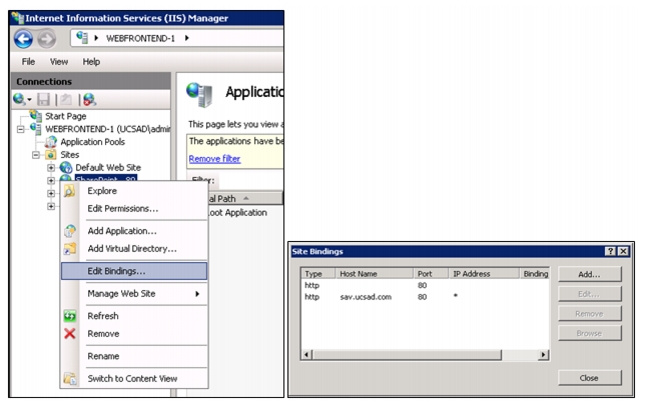Viewport: 648px width, 408px height.
Task: Click the IIS Manager title bar icon
Action: [x=18, y=18]
